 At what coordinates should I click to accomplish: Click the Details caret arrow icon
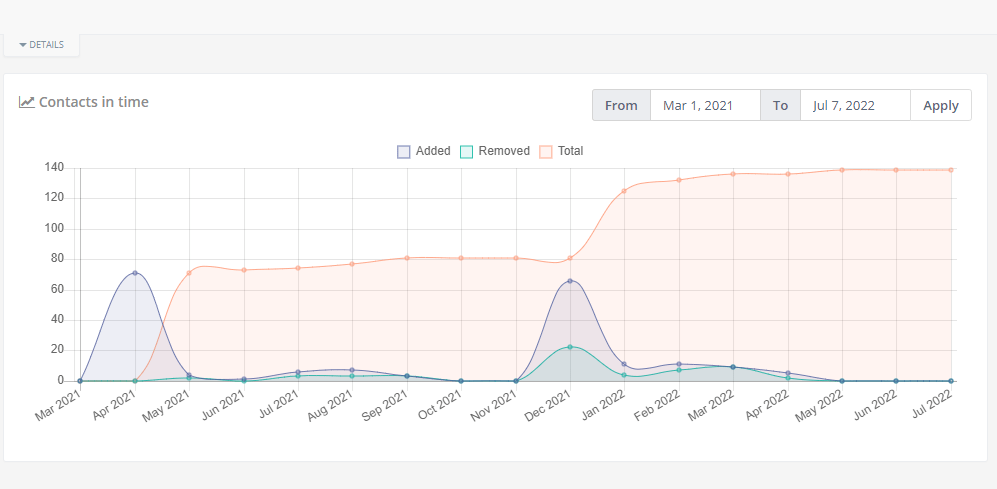click(23, 45)
